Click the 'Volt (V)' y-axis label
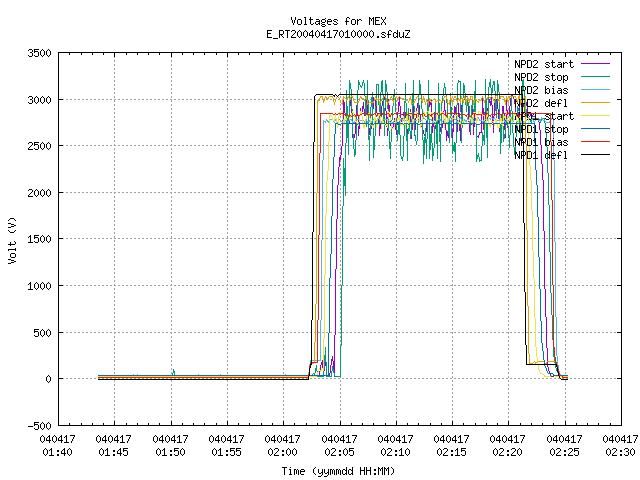 coord(12,240)
